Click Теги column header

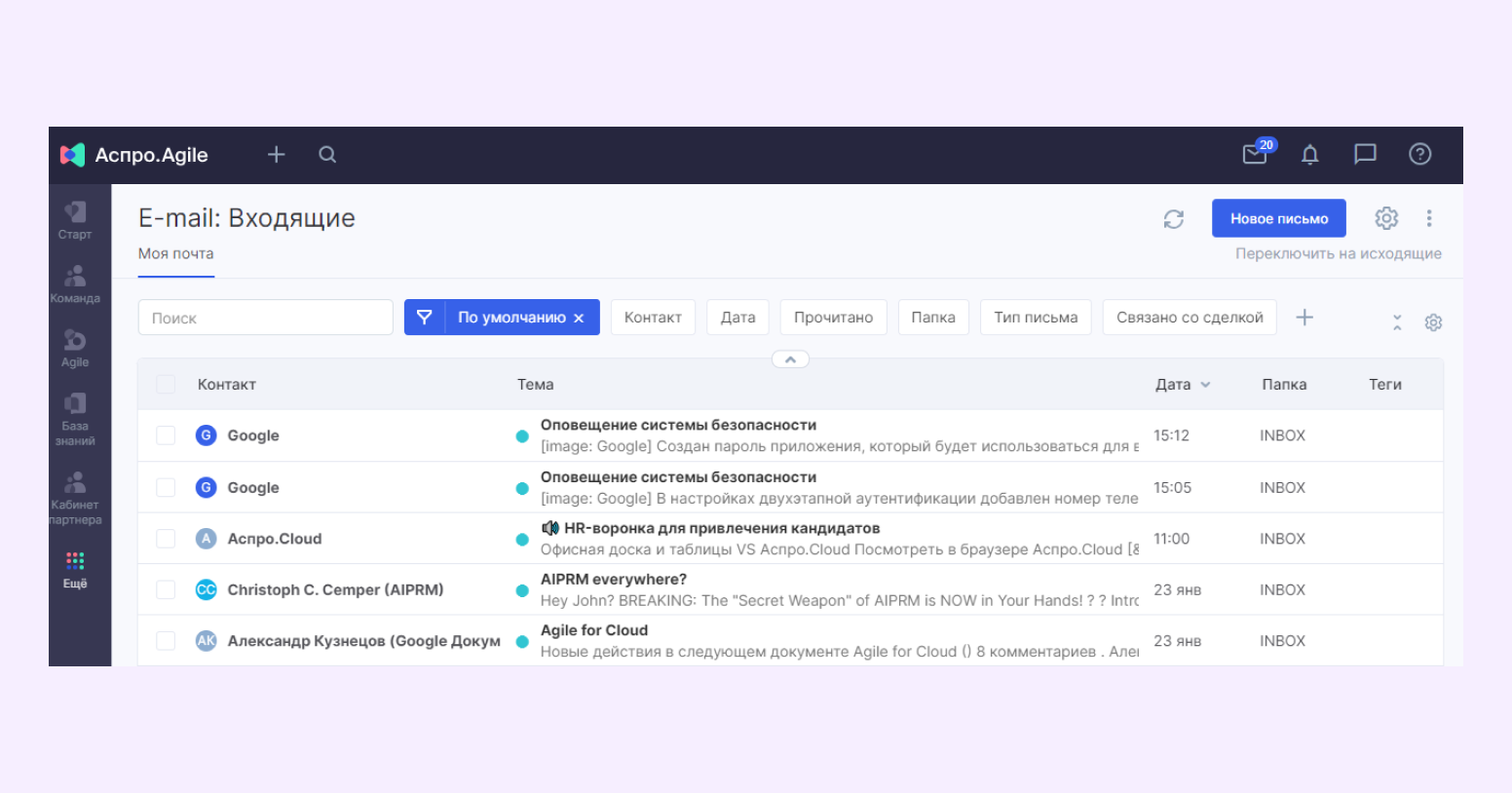(x=1385, y=385)
